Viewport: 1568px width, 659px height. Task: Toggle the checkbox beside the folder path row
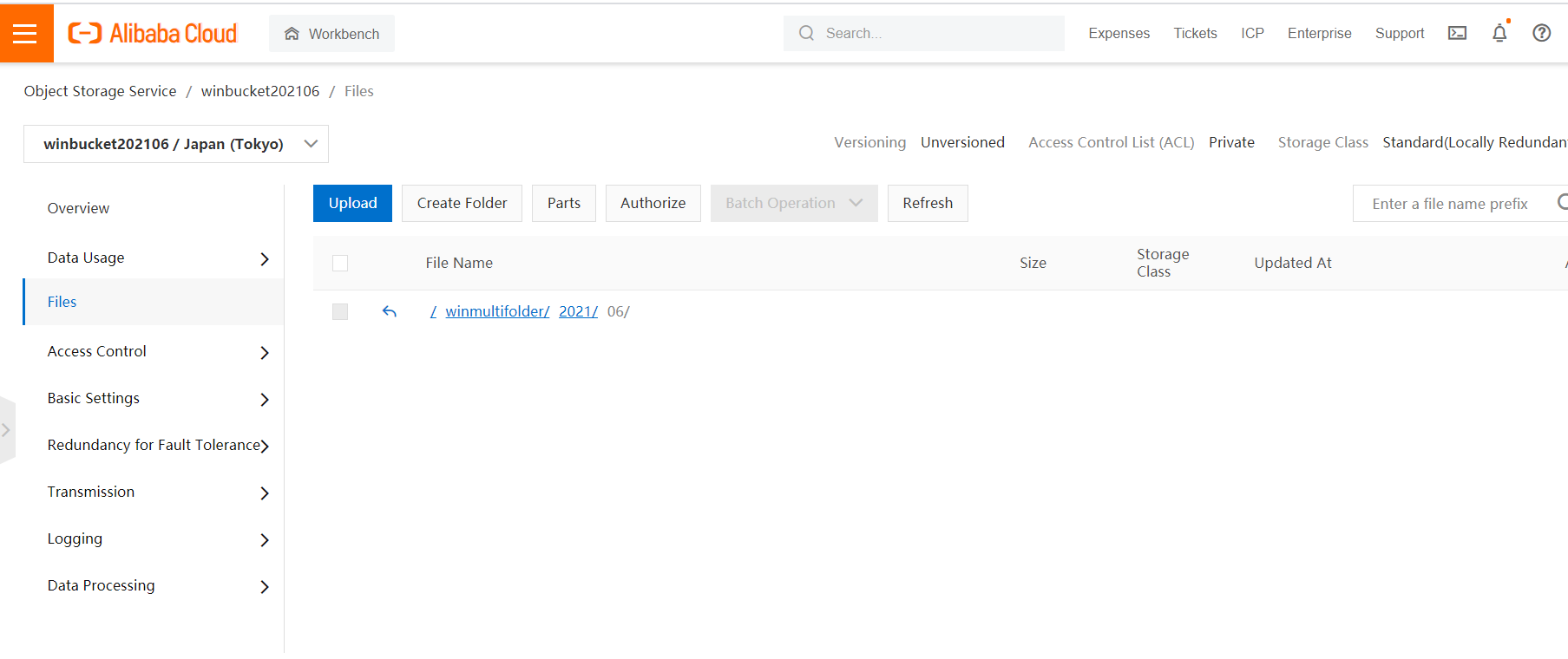[340, 311]
